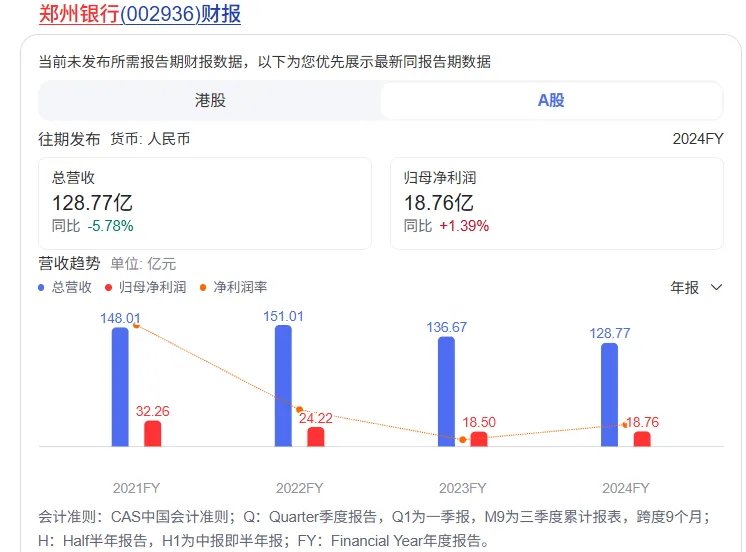The width and height of the screenshot is (746, 552).
Task: Click the 151.01 bar value label
Action: coord(283,316)
